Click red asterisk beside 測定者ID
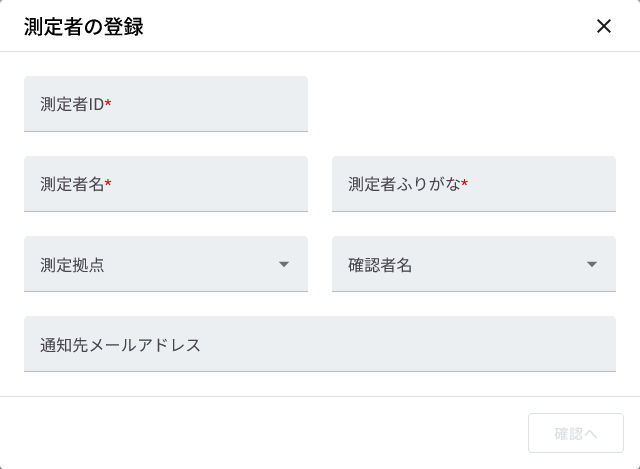The height and width of the screenshot is (469, 640). pyautogui.click(x=108, y=102)
